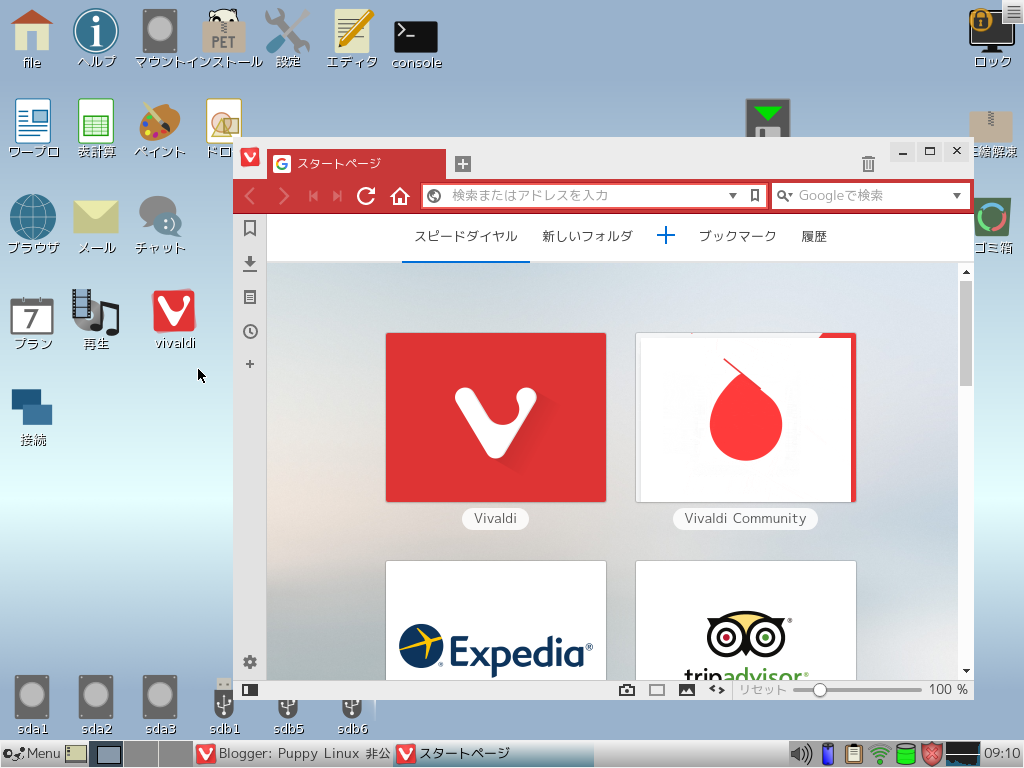The image size is (1024, 768).
Task: Click the Vivaldi Community label
Action: 745,519
